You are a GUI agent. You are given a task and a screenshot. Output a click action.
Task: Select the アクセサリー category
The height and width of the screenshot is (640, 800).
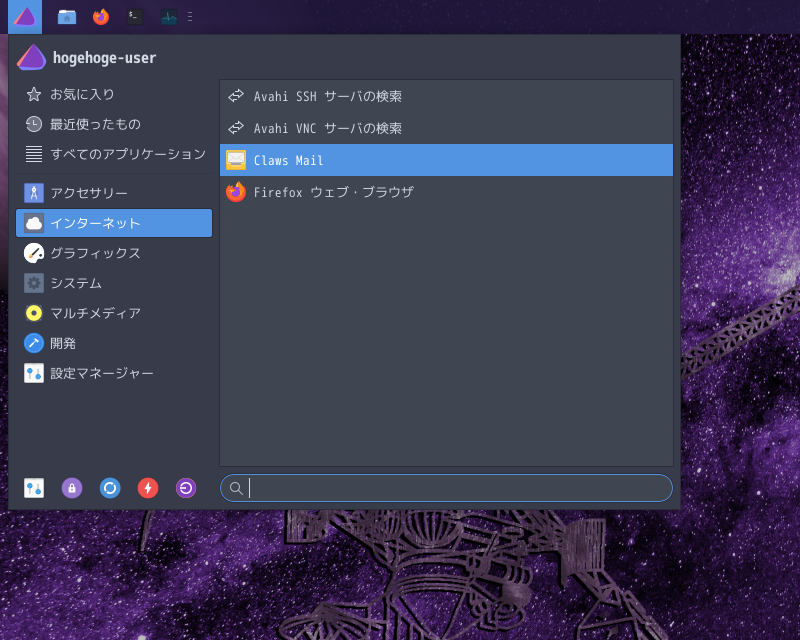point(114,193)
